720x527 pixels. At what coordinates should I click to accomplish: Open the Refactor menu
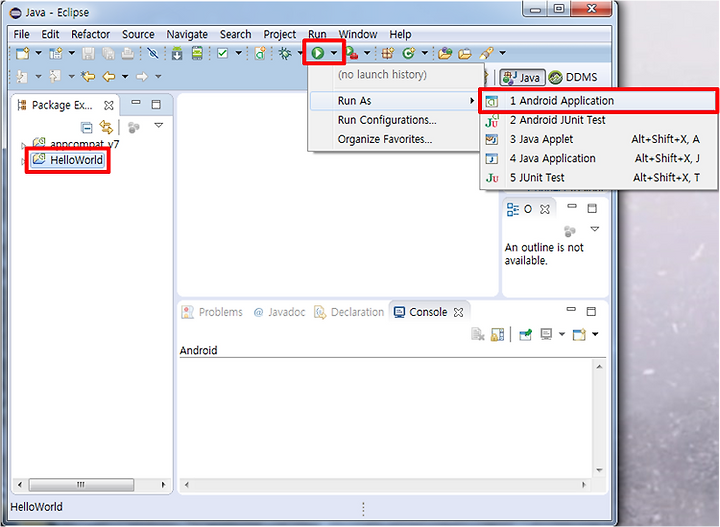pyautogui.click(x=90, y=34)
